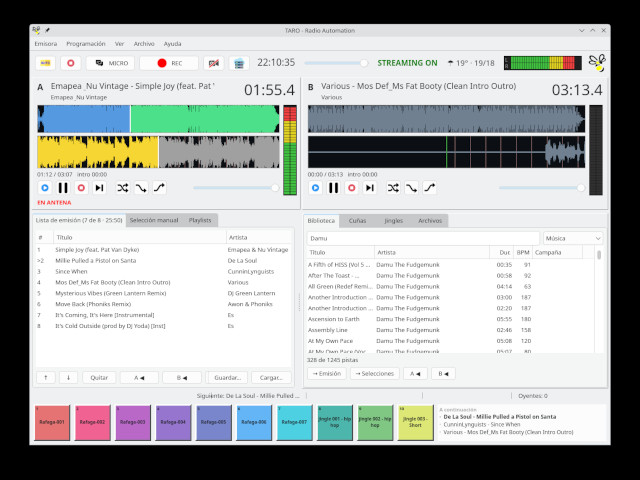Click the → Selecciones button
The width and height of the screenshot is (640, 480).
[x=375, y=373]
